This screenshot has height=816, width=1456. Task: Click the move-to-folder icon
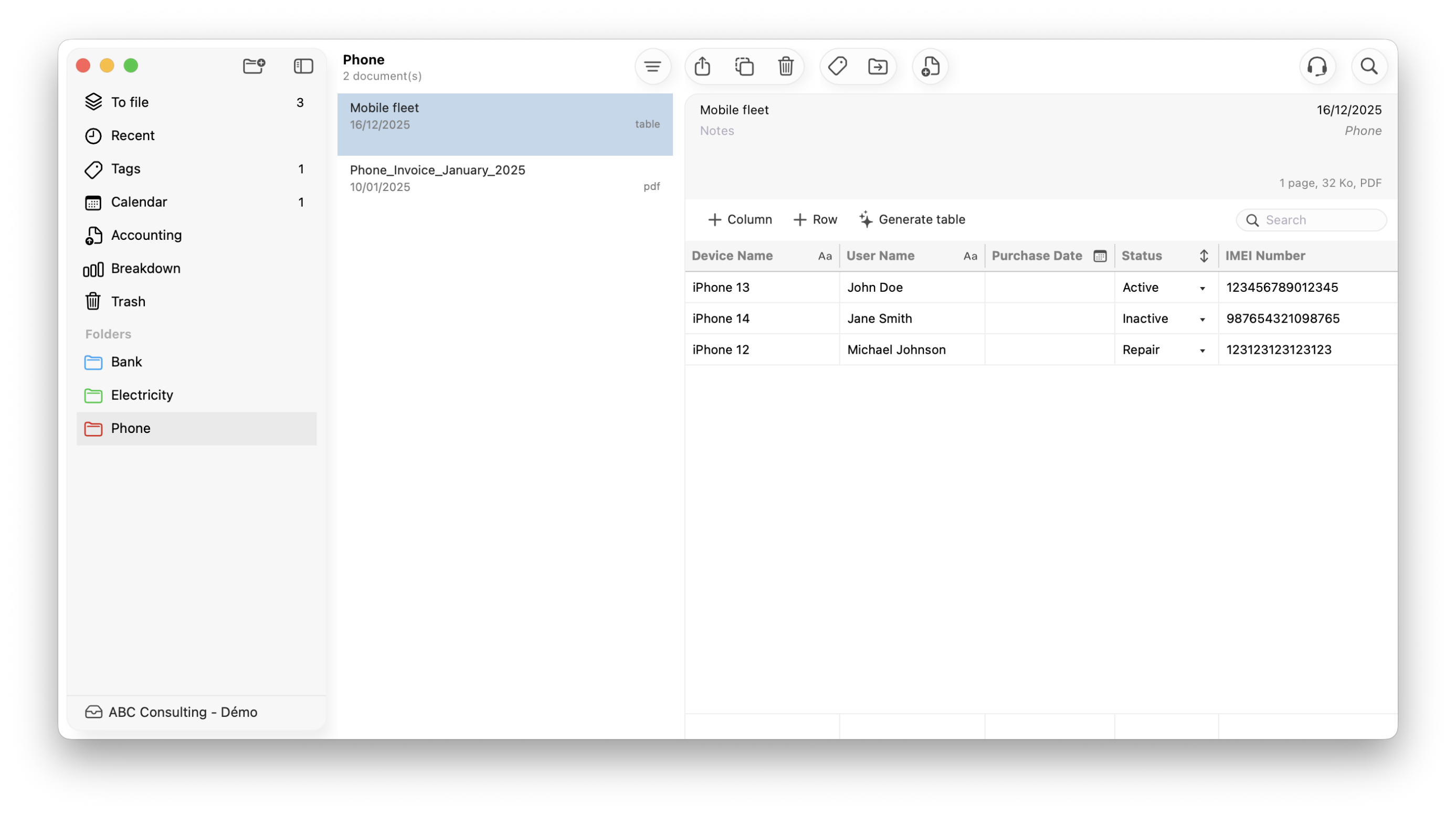click(877, 67)
